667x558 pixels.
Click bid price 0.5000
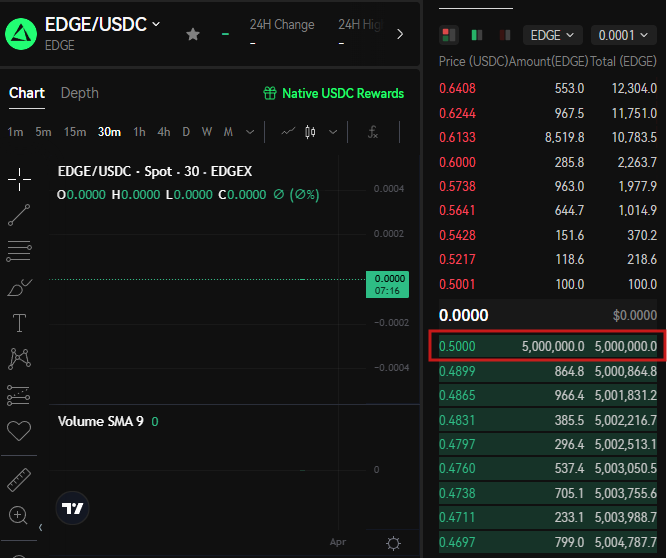[x=457, y=346]
